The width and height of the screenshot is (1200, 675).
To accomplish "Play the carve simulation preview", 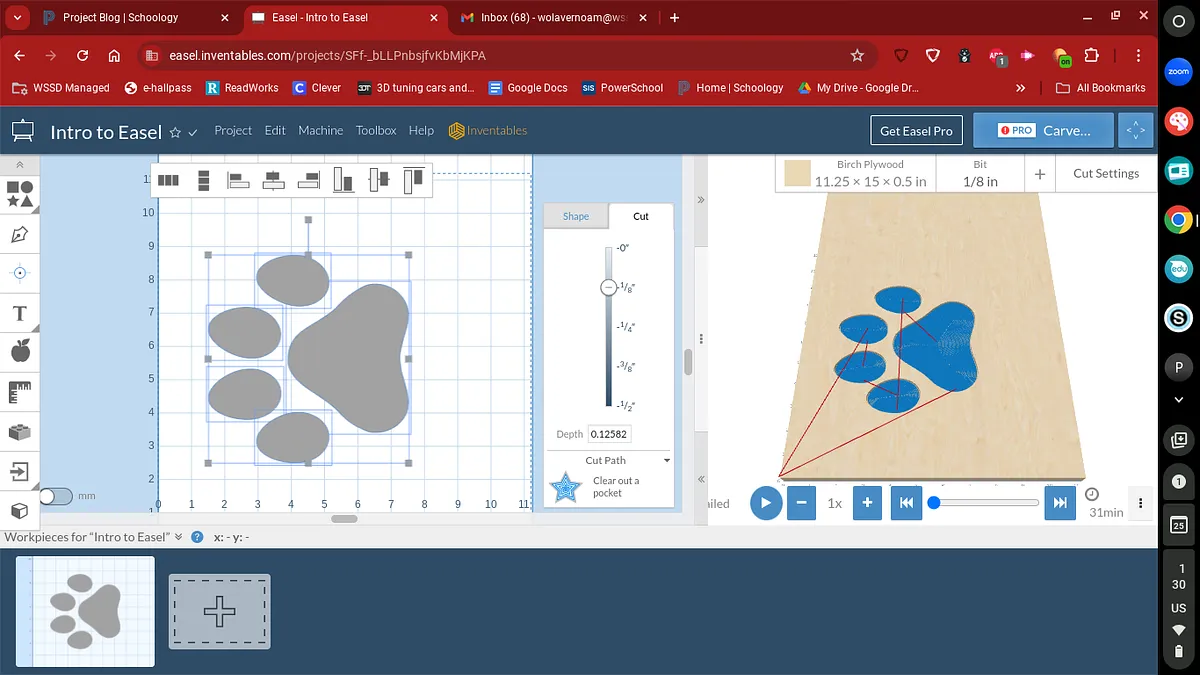I will click(x=765, y=503).
